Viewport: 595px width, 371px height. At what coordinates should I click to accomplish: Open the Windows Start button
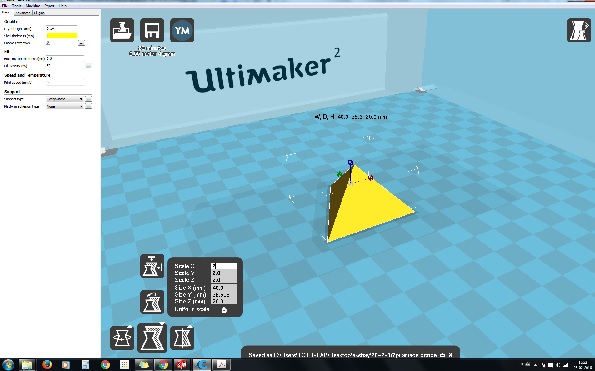click(7, 365)
